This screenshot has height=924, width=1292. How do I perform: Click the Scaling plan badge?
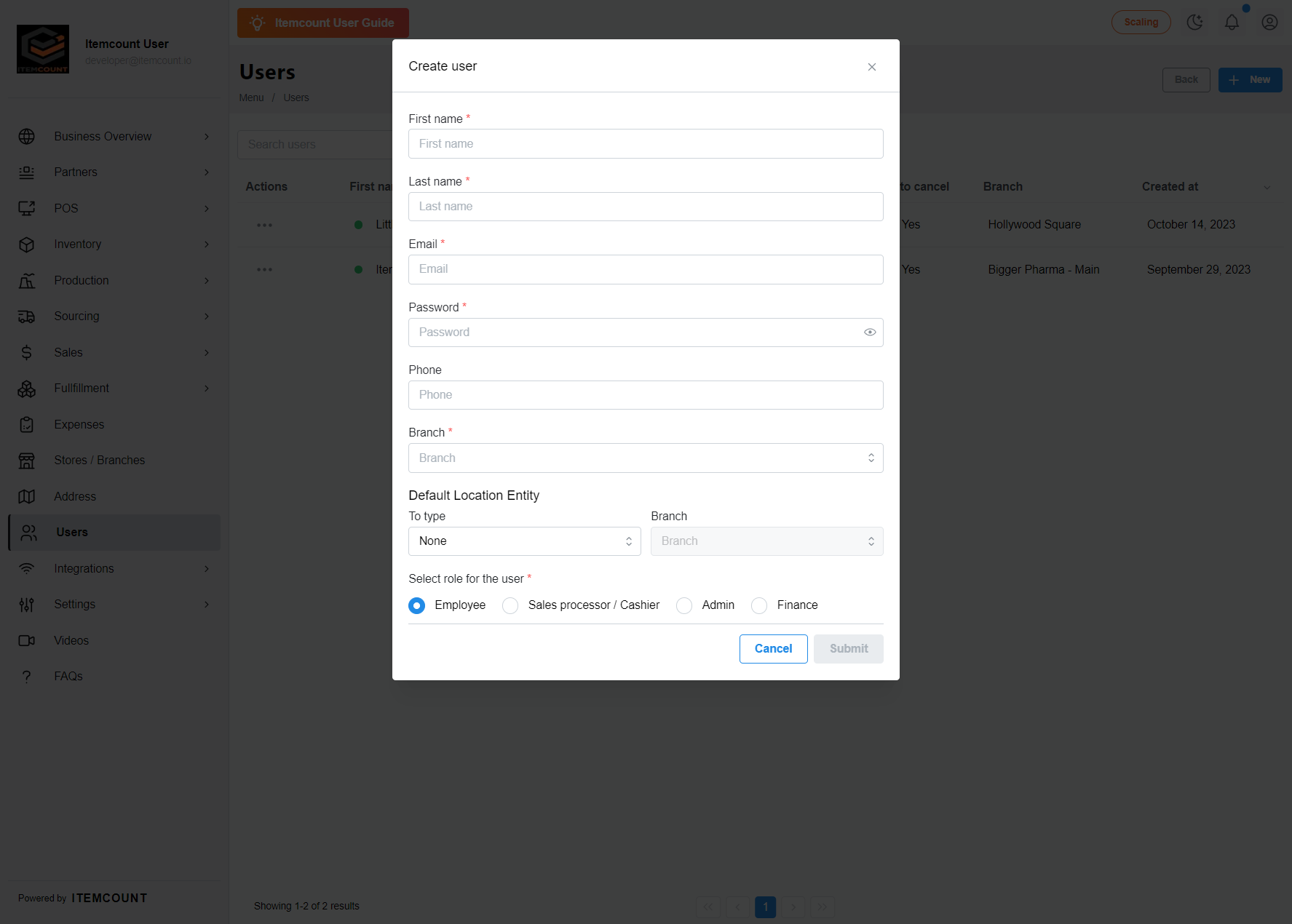1141,23
